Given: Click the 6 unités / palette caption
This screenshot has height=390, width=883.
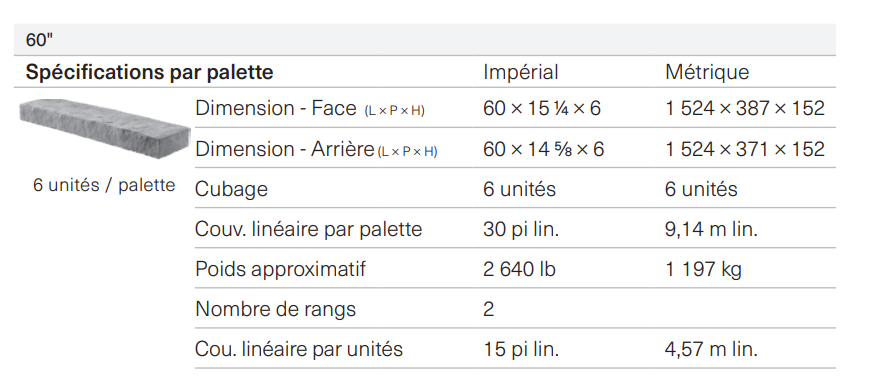Looking at the screenshot, I should (104, 185).
